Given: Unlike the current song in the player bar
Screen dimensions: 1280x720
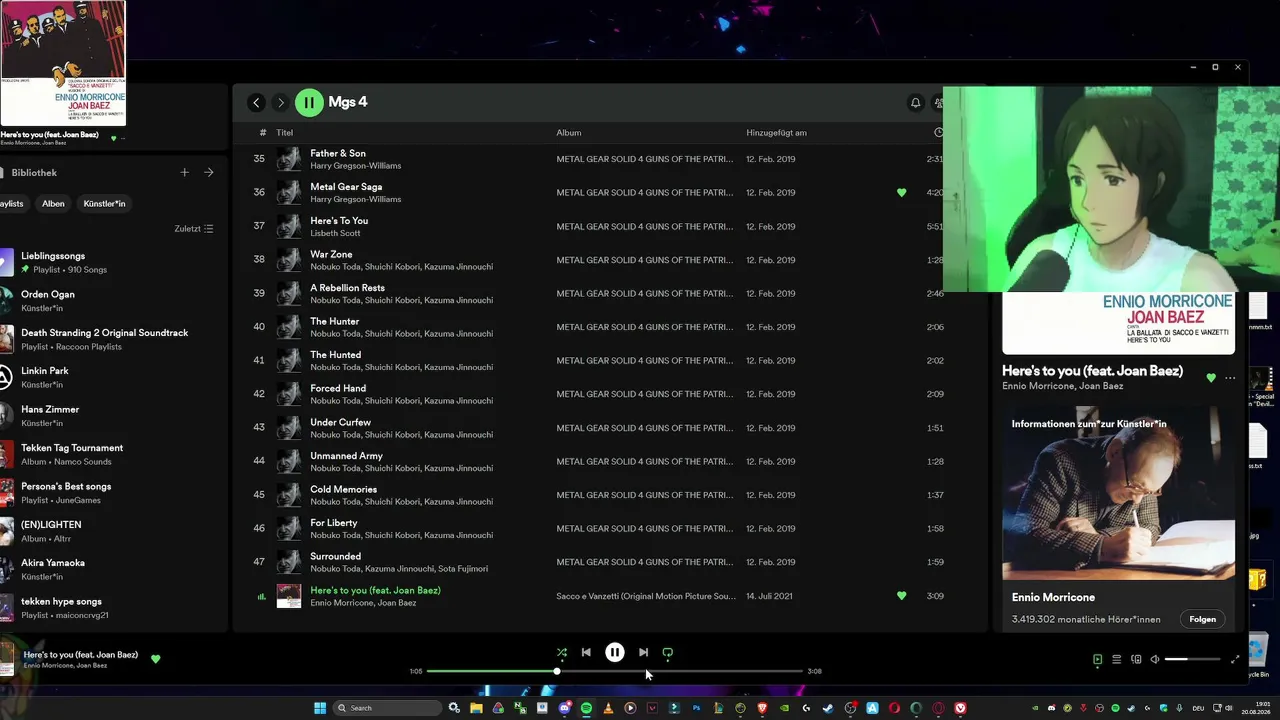Looking at the screenshot, I should click(155, 659).
